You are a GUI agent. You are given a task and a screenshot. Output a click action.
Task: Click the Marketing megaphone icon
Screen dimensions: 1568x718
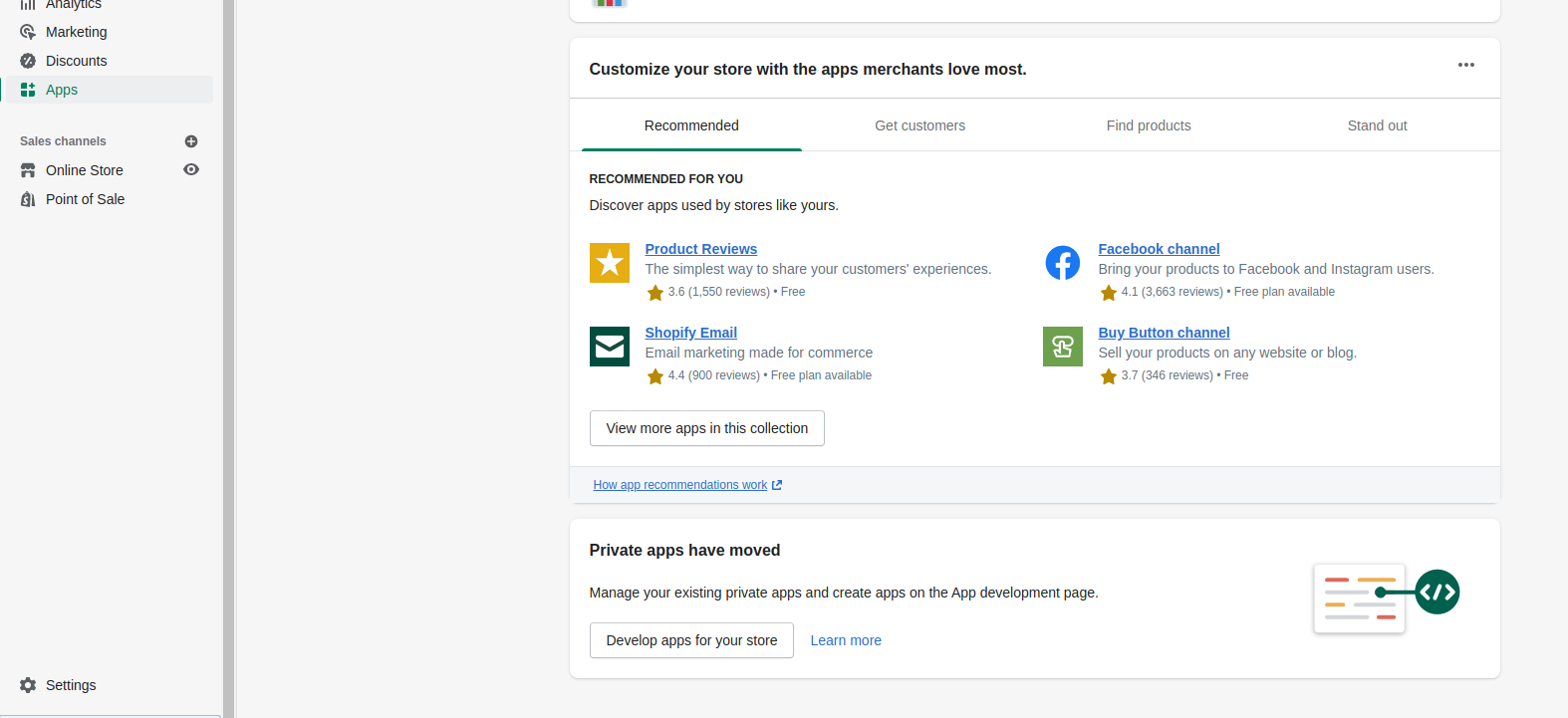tap(28, 32)
